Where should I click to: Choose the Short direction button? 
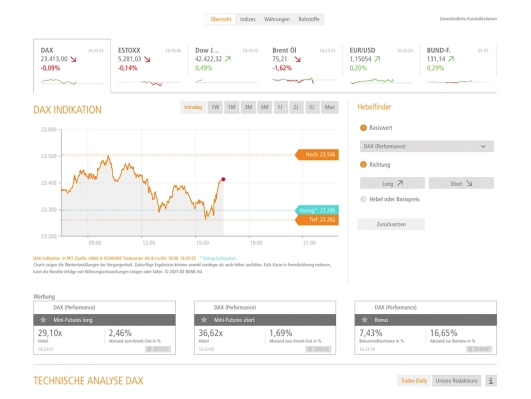pyautogui.click(x=461, y=183)
